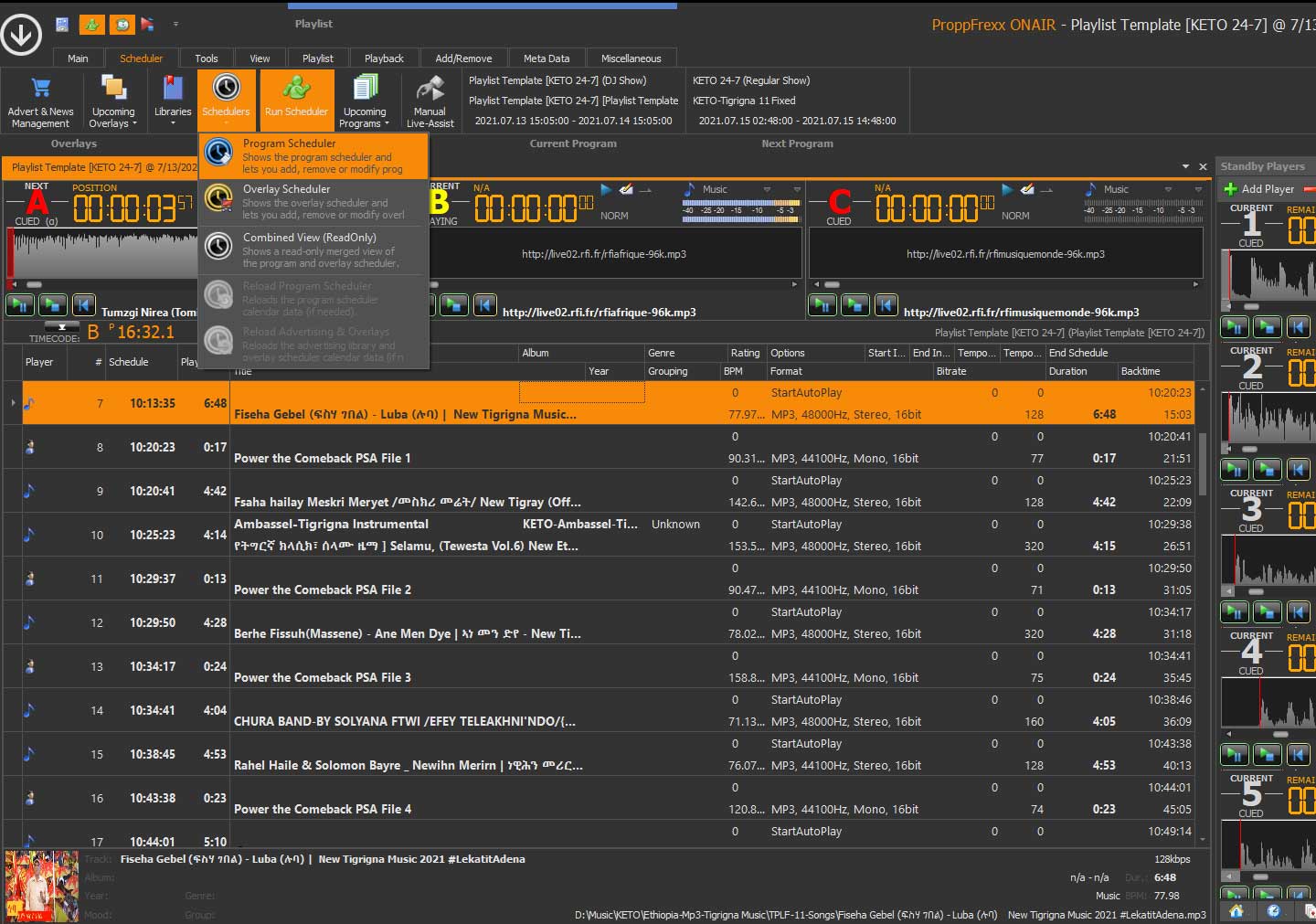
Task: Toggle the Run Scheduler button
Action: tap(296, 101)
